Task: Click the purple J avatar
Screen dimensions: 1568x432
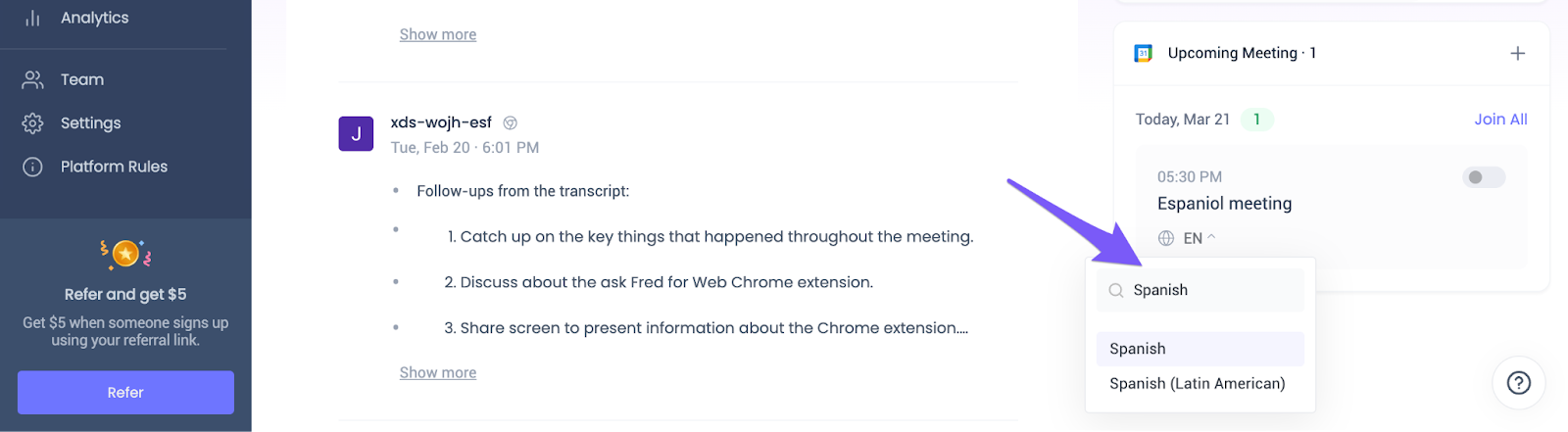Action: [356, 133]
